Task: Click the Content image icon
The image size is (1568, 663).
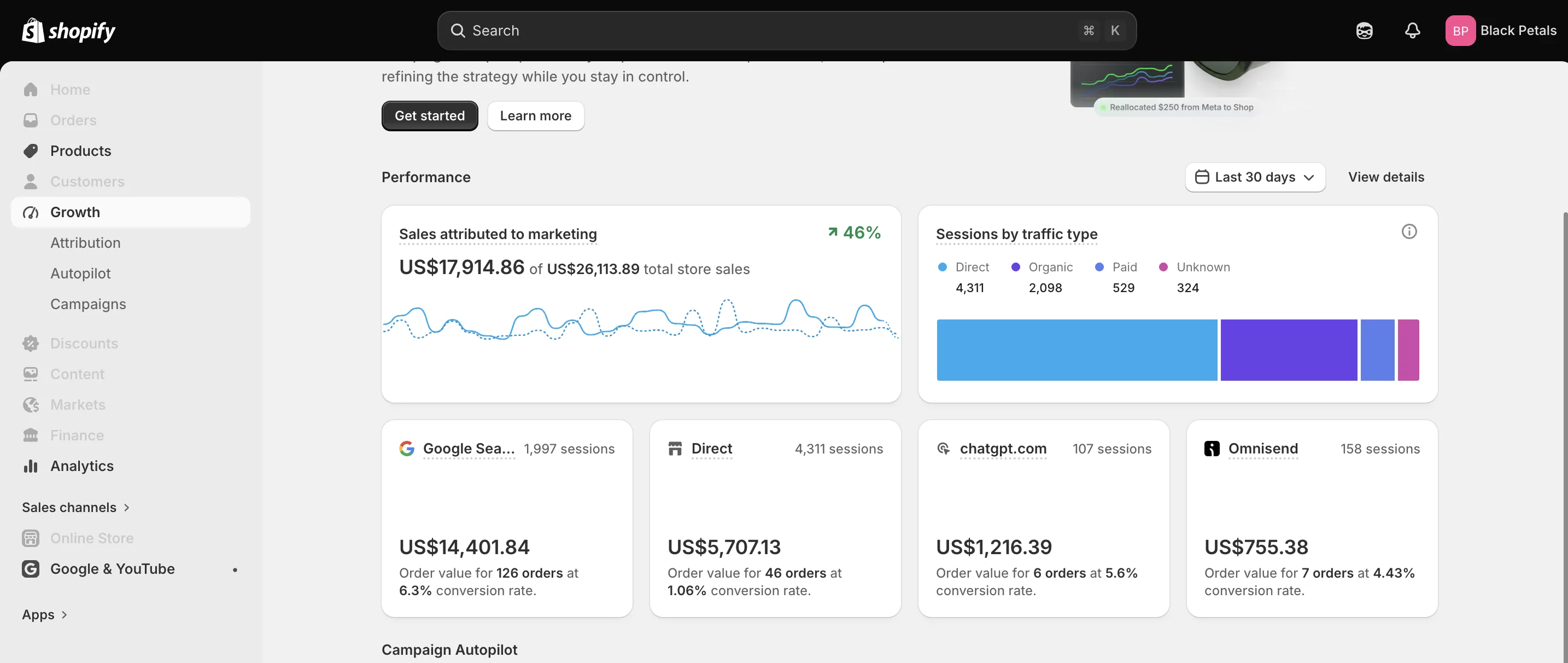Action: click(x=31, y=374)
